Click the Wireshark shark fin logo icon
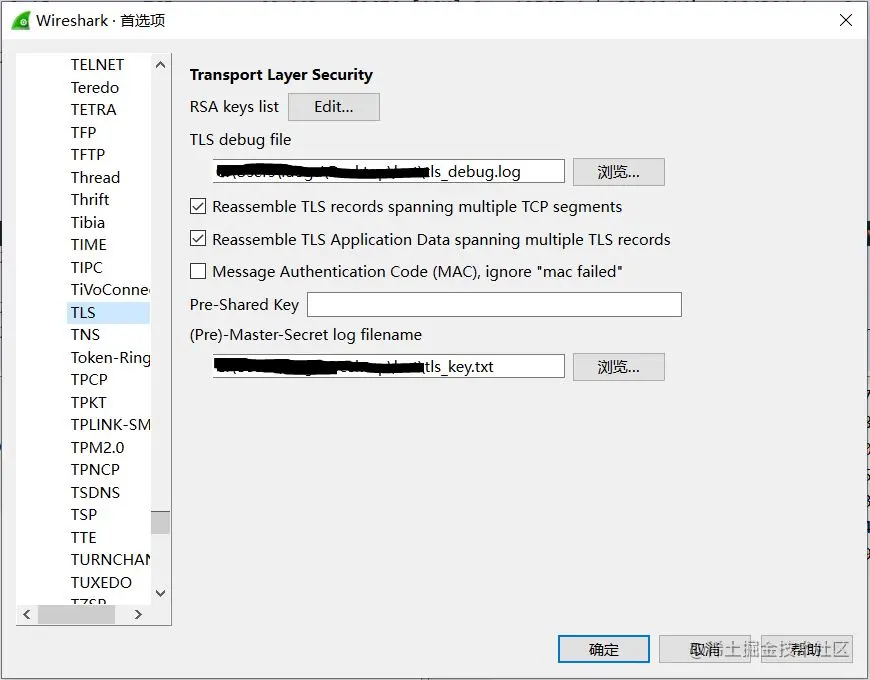This screenshot has width=870, height=680. 21,21
